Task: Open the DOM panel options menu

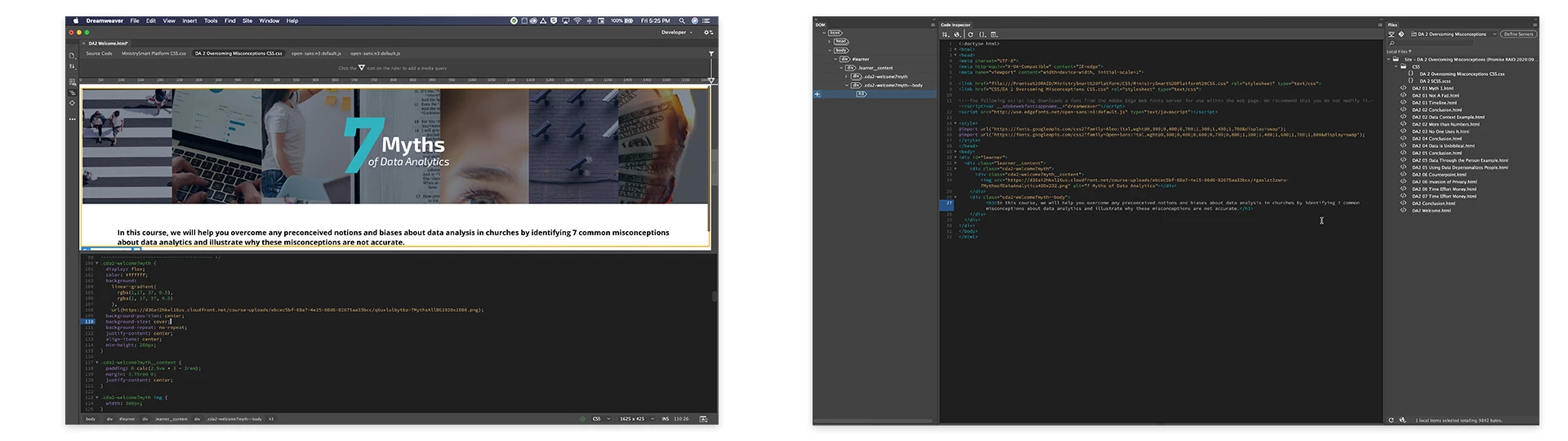Action: (x=933, y=24)
